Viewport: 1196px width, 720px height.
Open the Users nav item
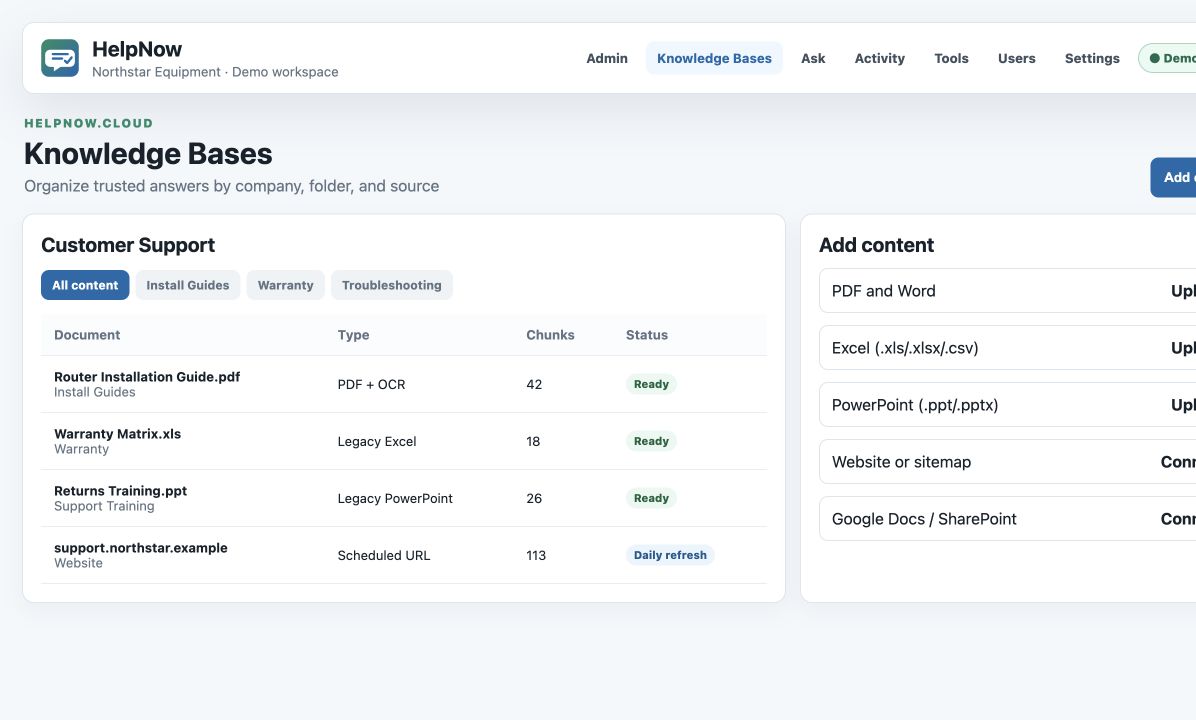coord(1016,58)
